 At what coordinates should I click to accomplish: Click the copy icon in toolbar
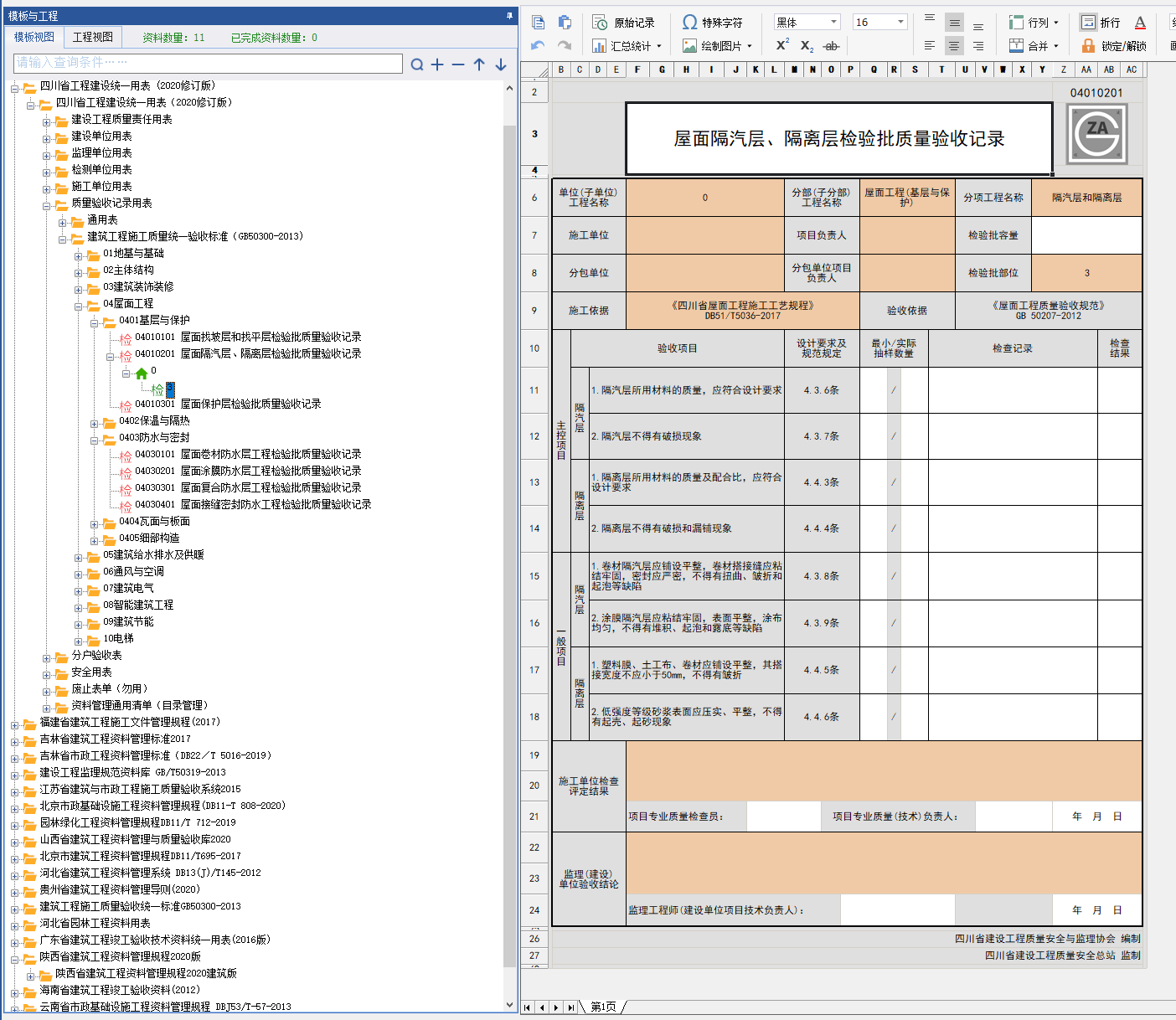(538, 23)
